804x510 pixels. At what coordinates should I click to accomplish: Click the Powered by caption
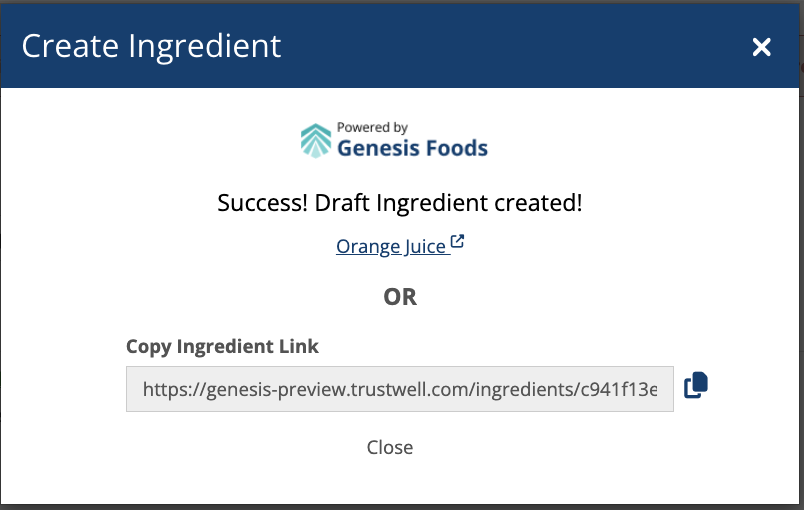coord(372,127)
